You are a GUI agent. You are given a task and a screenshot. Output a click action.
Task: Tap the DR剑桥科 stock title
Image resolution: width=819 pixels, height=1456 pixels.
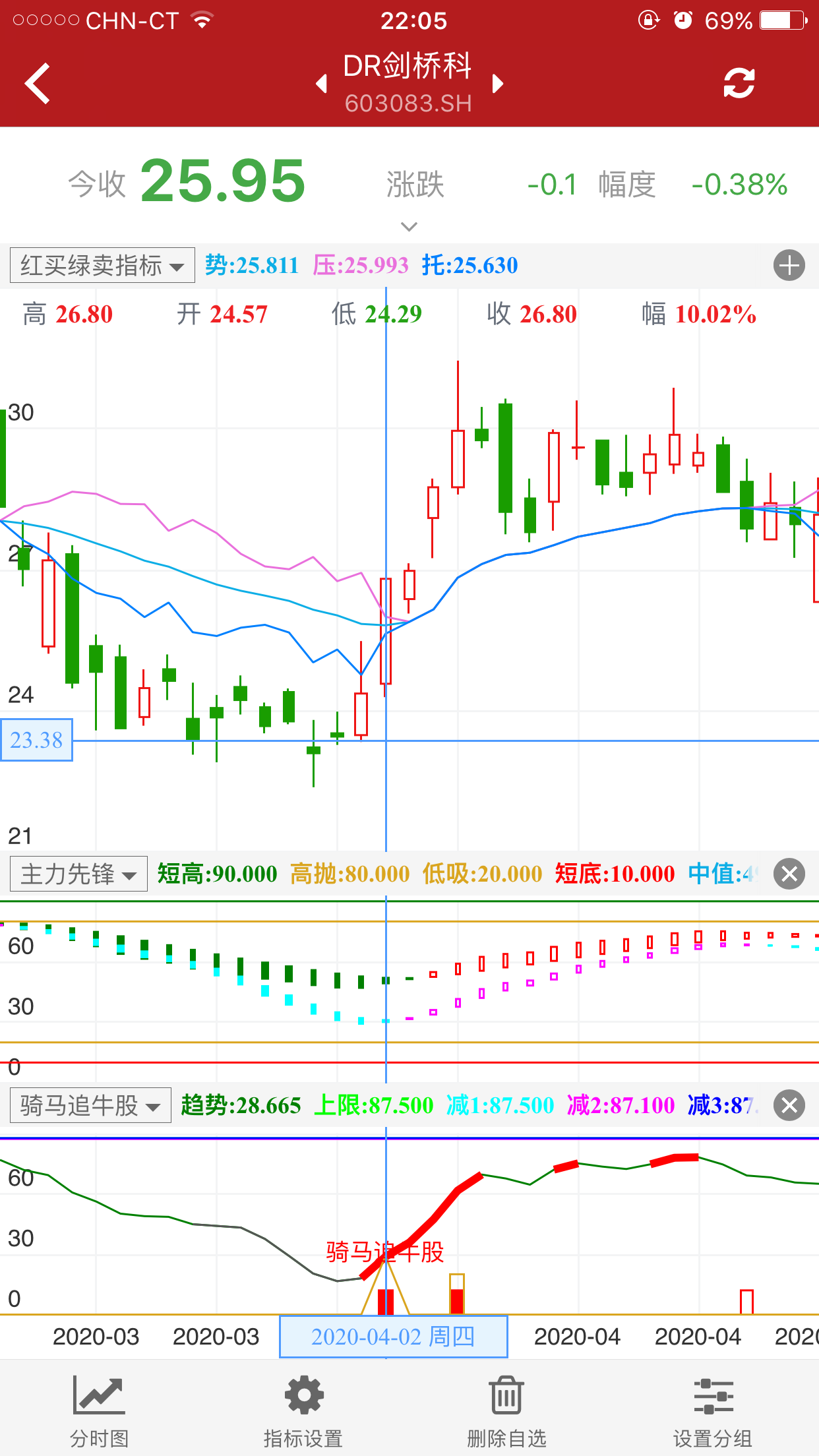408,67
